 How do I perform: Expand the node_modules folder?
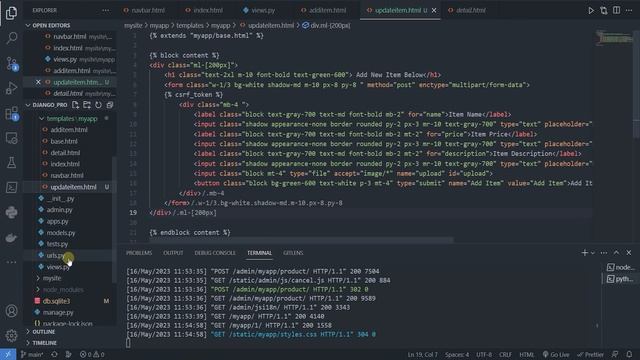tap(63, 289)
